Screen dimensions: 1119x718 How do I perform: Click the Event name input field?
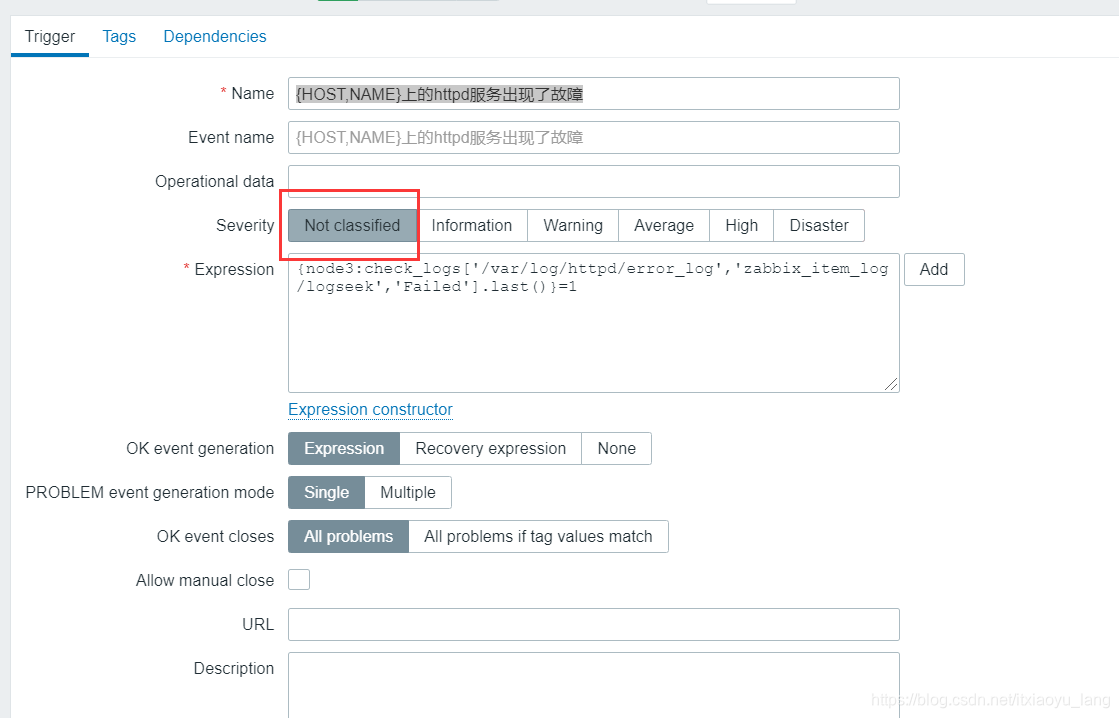(593, 138)
